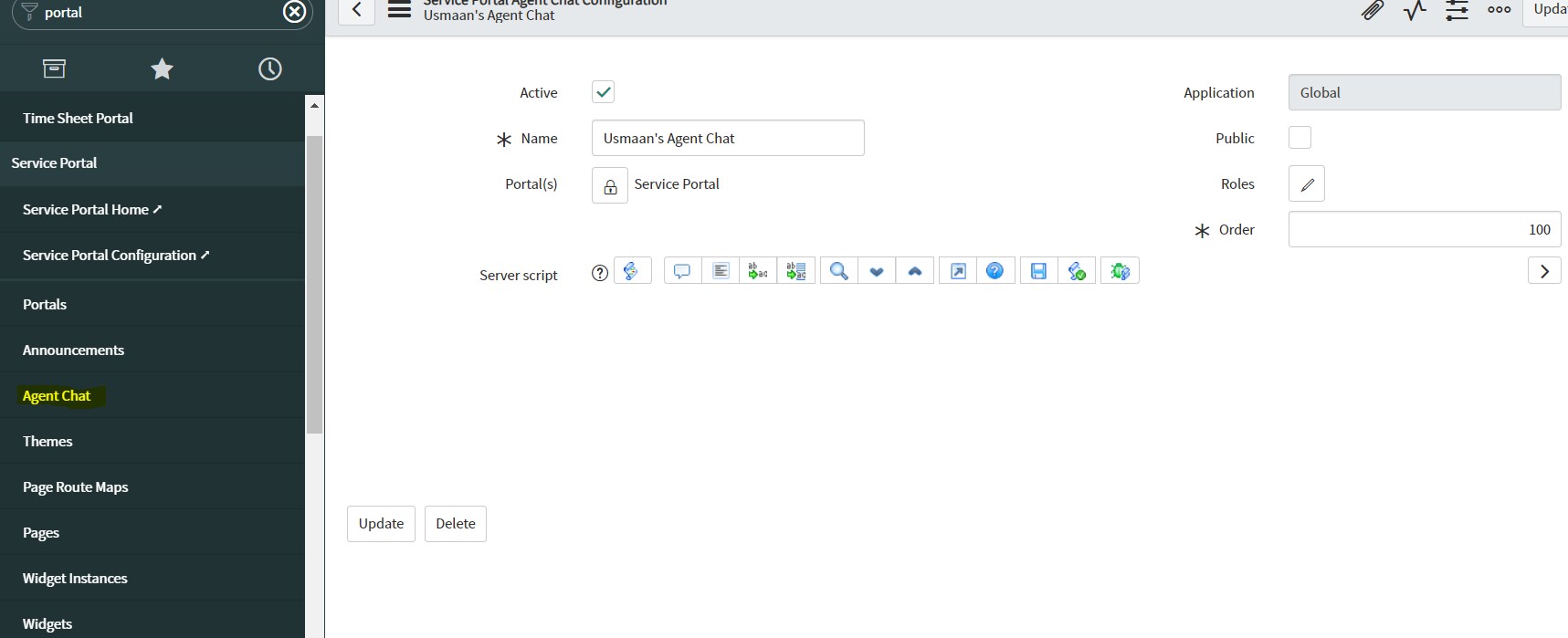1568x638 pixels.
Task: Click the Service Portal value text
Action: [x=677, y=184]
